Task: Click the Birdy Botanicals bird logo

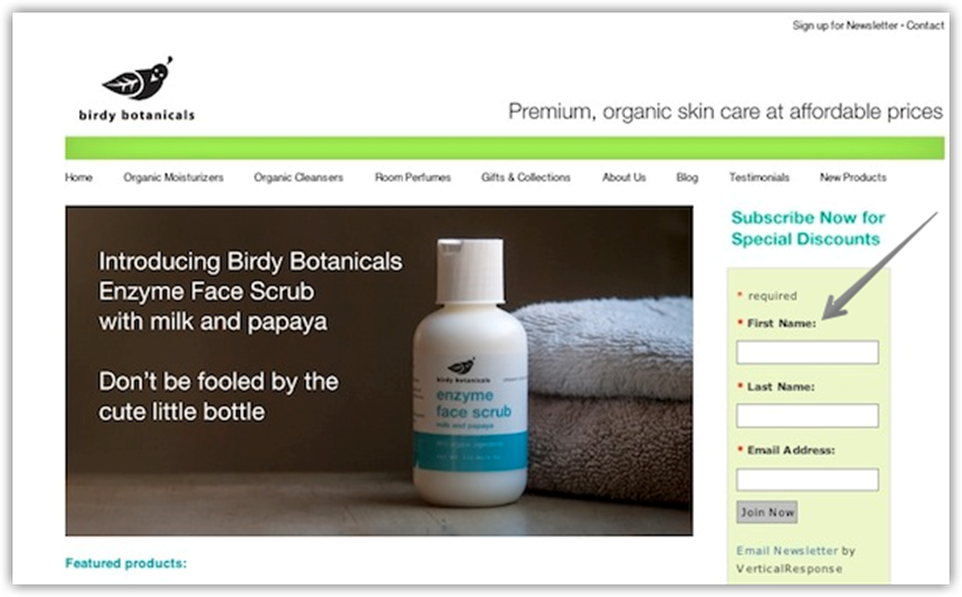Action: pos(137,90)
